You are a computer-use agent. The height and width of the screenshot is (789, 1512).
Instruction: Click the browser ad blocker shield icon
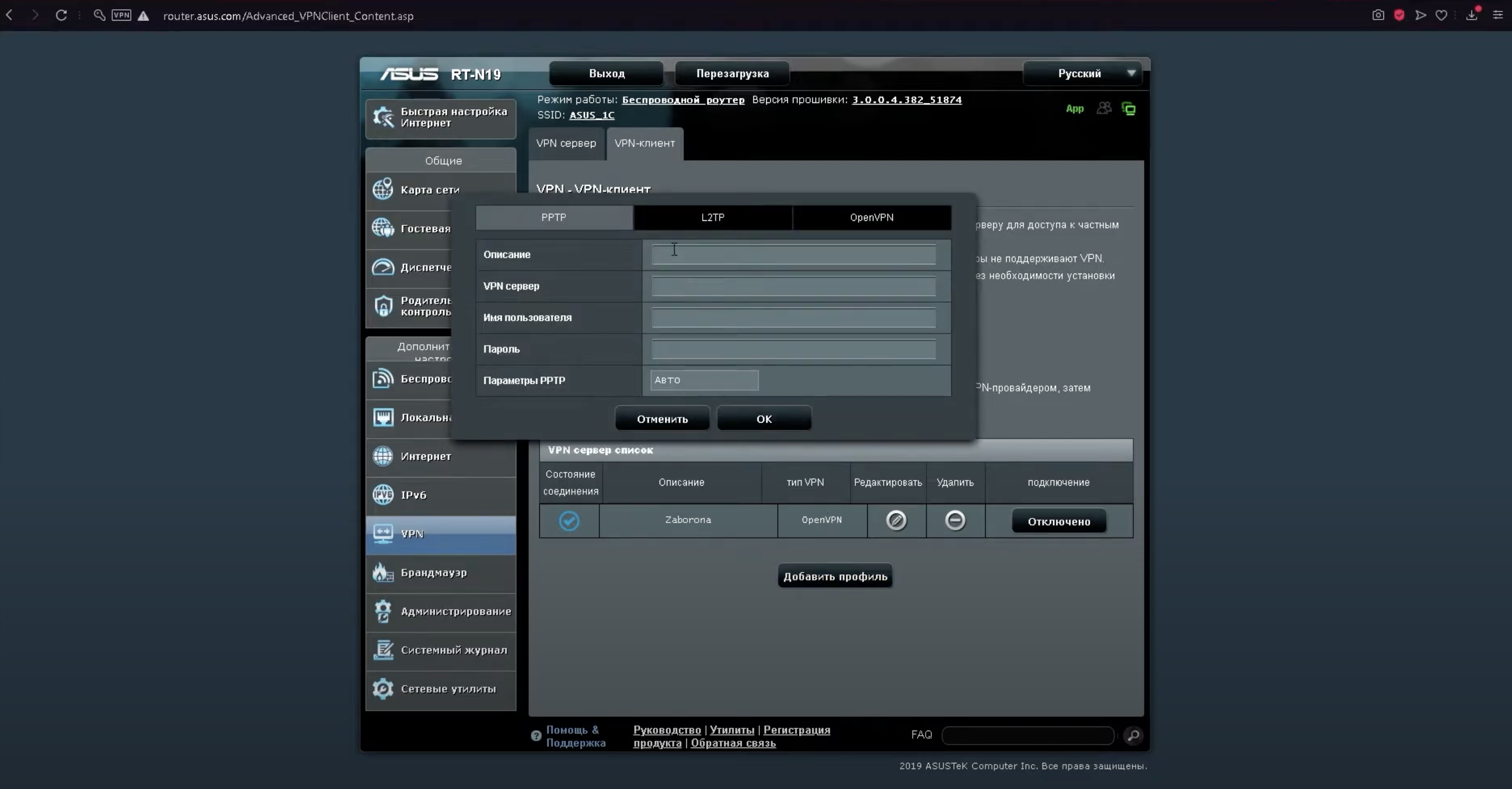1399,15
